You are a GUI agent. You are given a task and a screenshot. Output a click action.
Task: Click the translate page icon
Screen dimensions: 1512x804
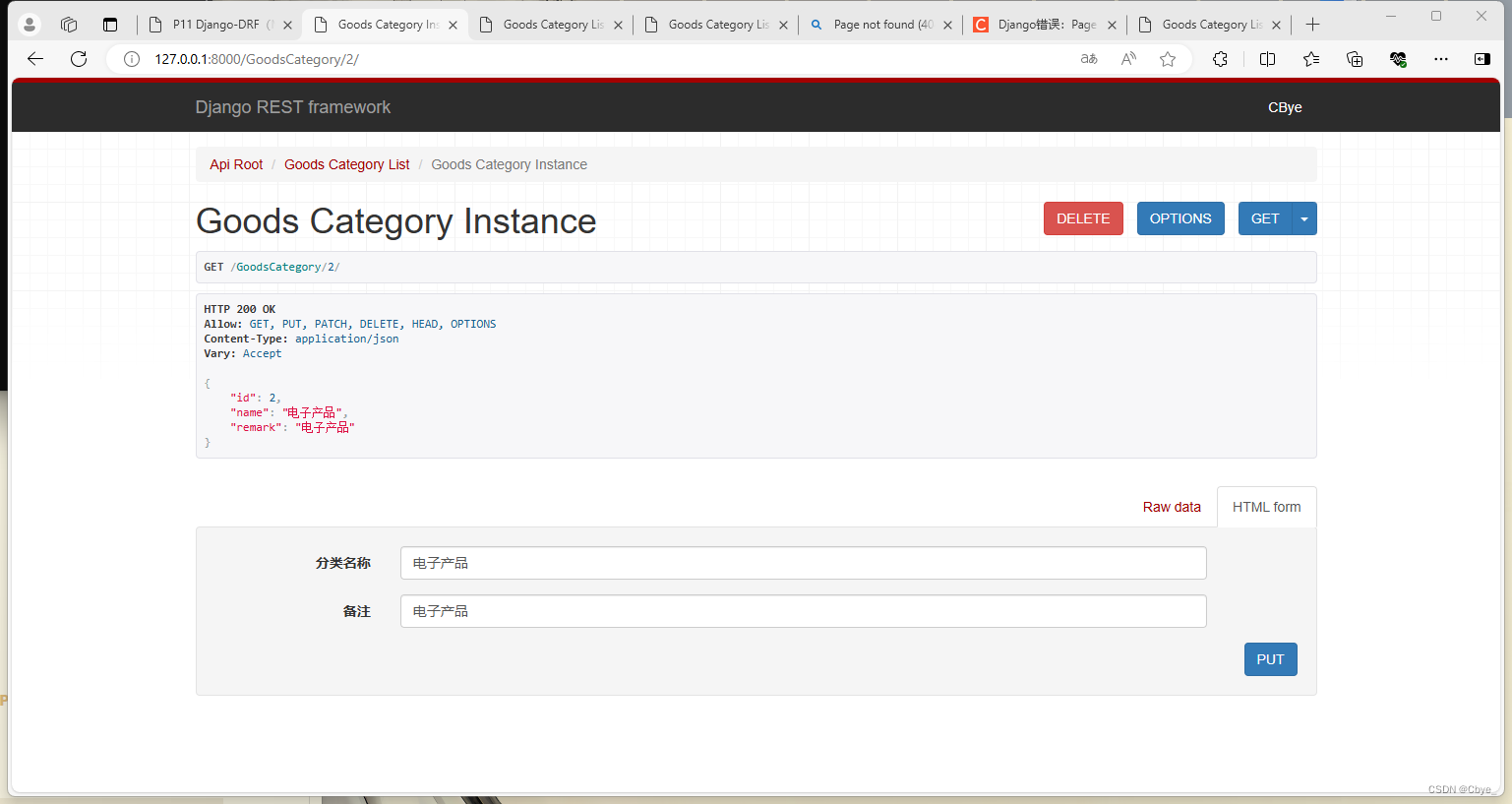pos(1089,59)
